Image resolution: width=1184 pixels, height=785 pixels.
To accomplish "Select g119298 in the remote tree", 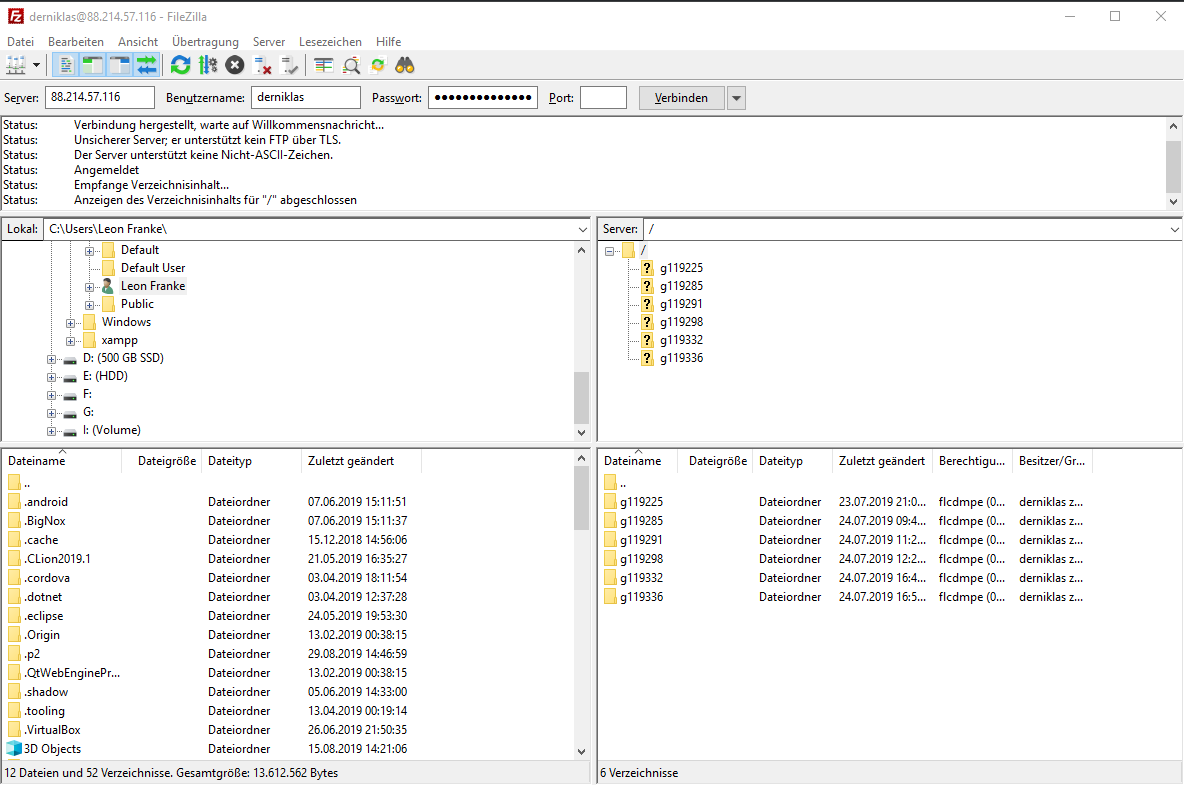I will (x=681, y=322).
